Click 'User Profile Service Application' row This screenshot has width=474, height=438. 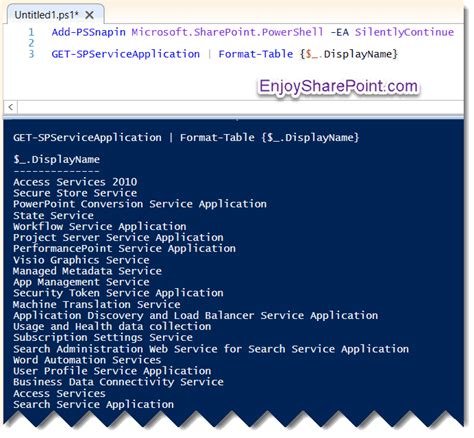[112, 371]
